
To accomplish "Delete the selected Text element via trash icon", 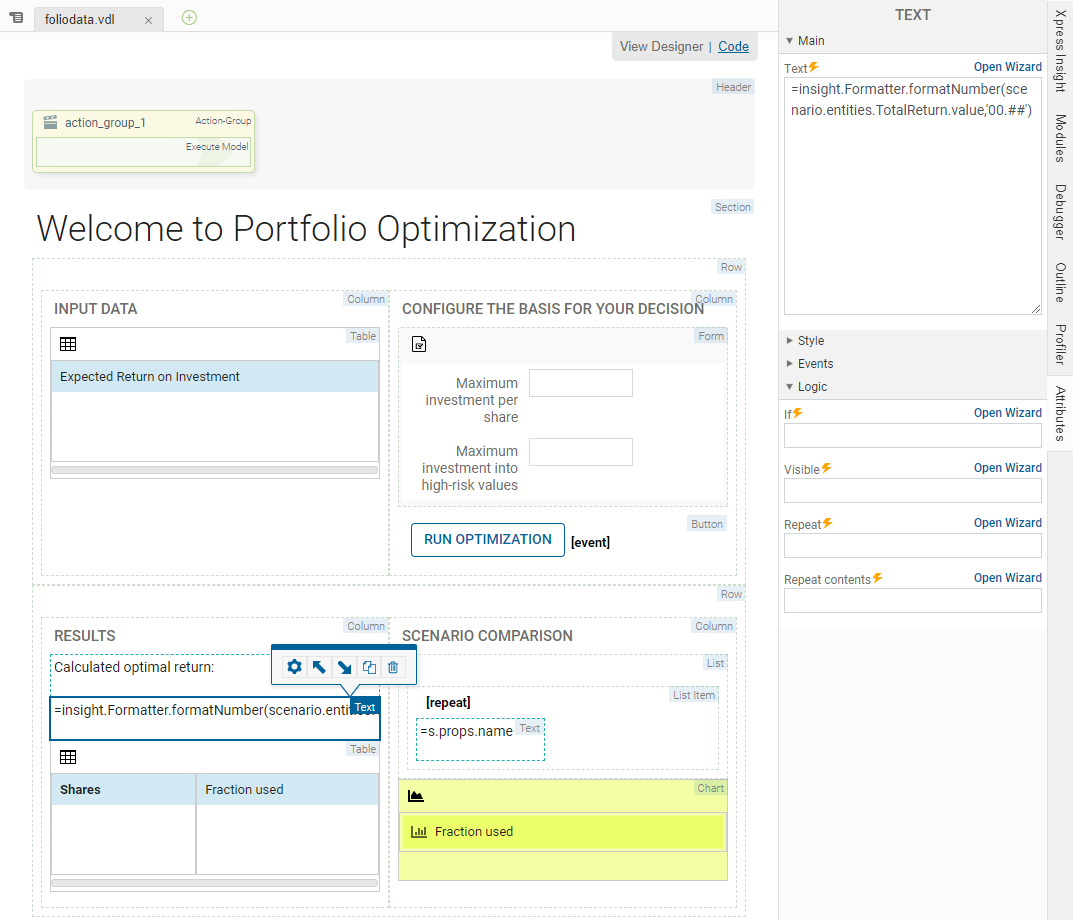I will click(x=393, y=667).
